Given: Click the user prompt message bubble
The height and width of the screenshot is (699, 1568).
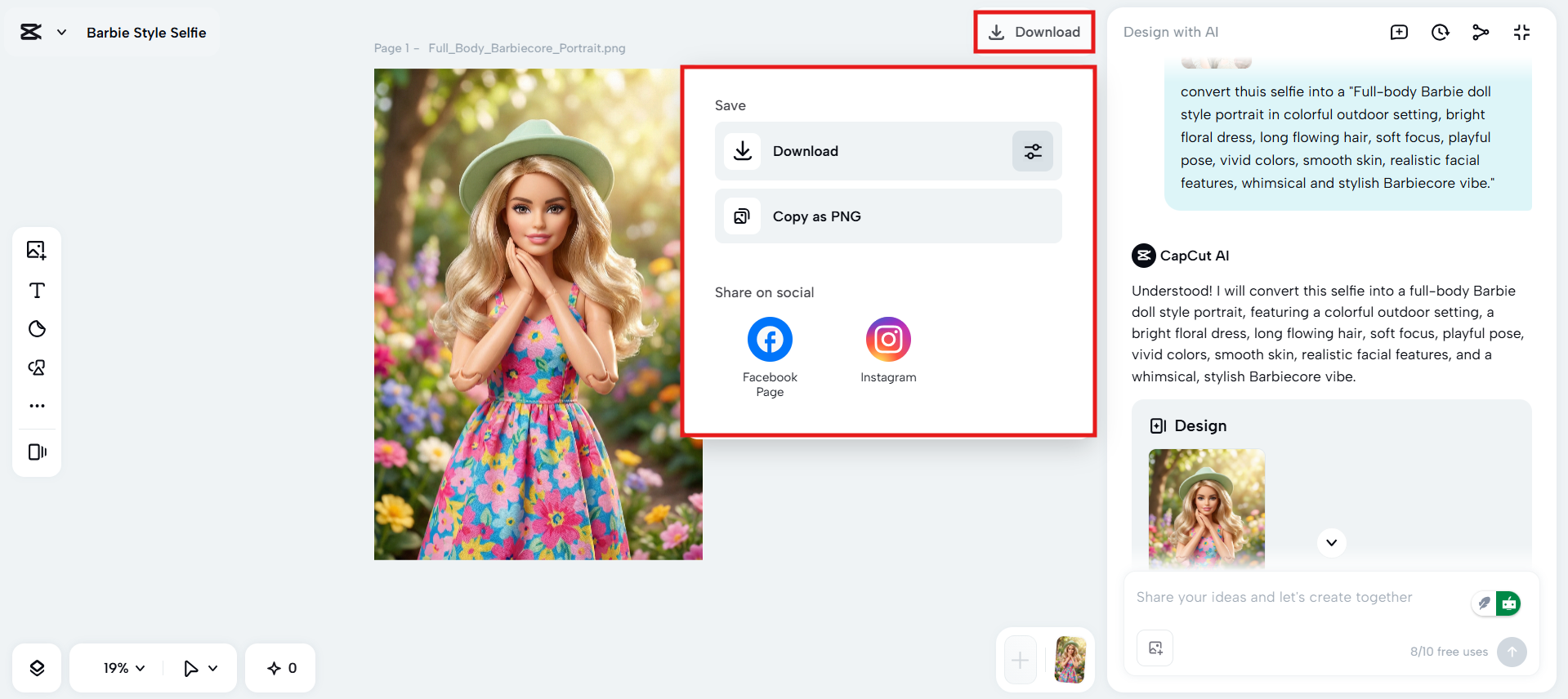Looking at the screenshot, I should (1348, 137).
